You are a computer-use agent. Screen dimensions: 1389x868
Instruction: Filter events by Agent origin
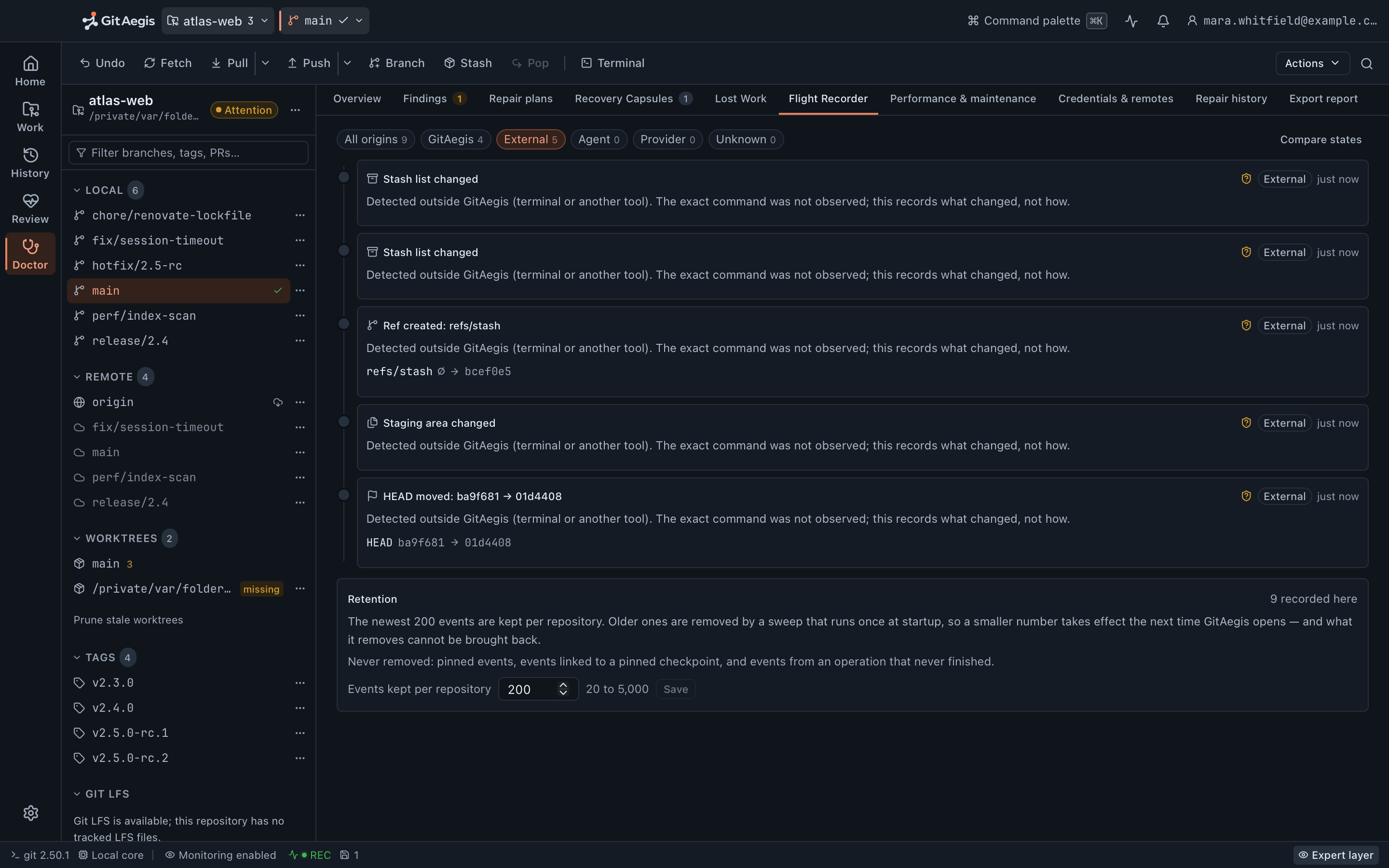click(x=599, y=139)
